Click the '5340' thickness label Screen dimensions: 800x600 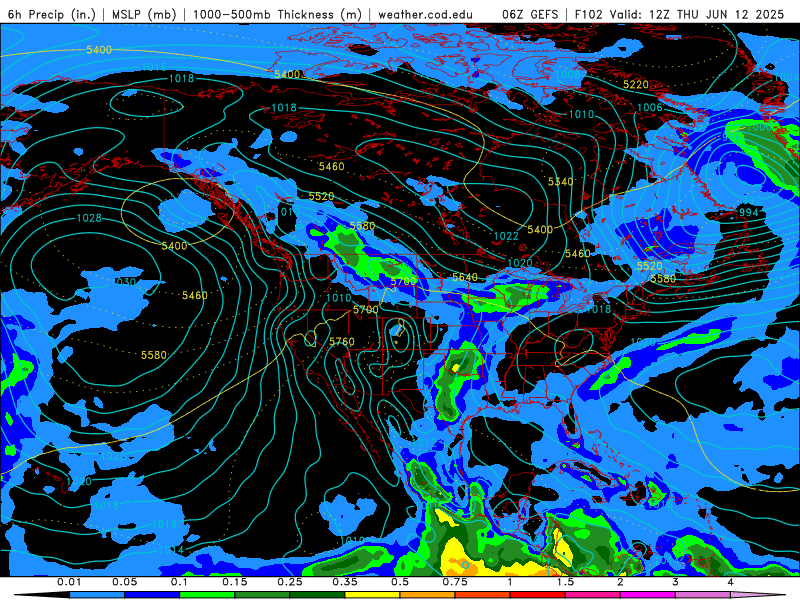click(x=560, y=182)
